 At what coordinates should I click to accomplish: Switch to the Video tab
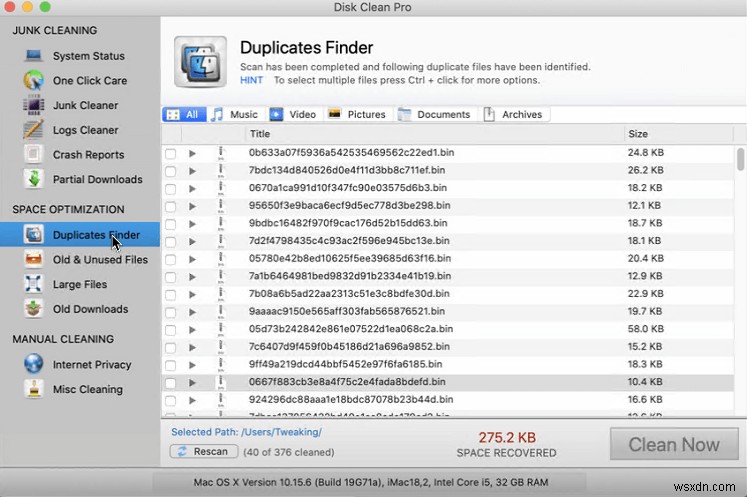[293, 114]
